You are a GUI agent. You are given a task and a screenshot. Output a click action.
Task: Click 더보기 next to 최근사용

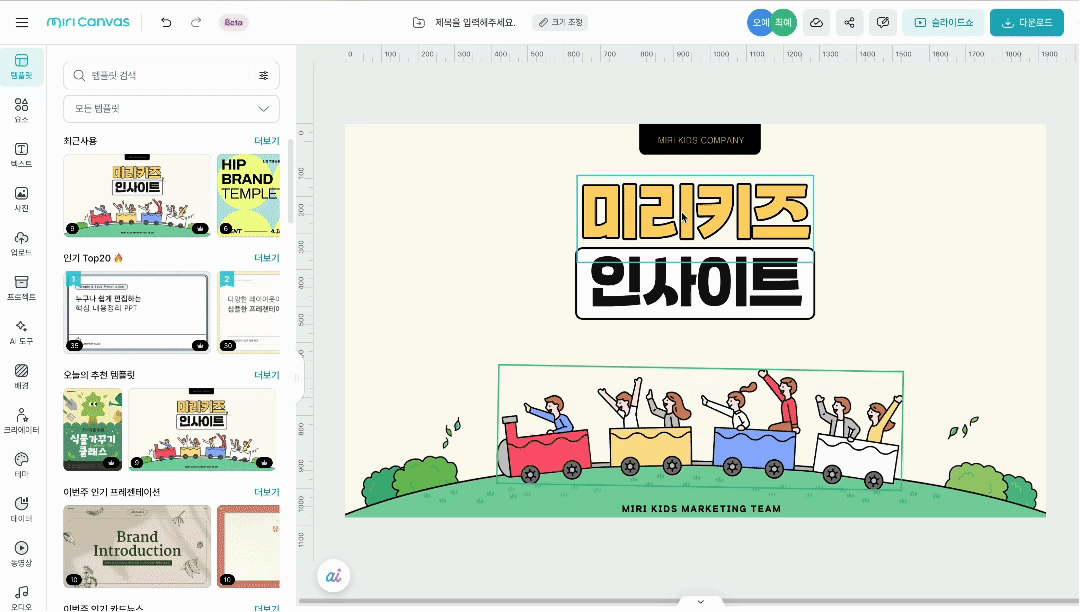tap(267, 141)
